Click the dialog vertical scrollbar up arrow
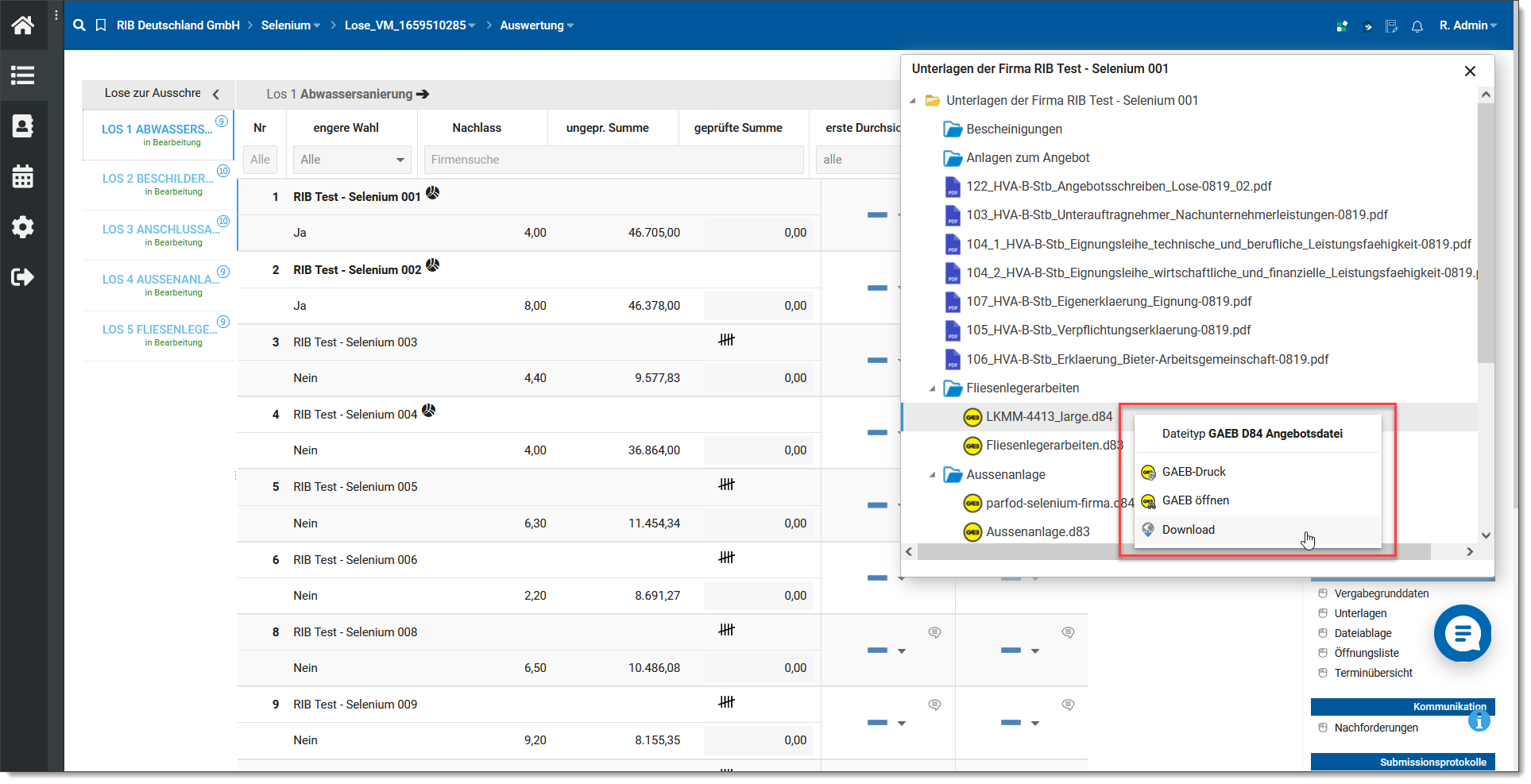Image resolution: width=1531 pixels, height=784 pixels. pyautogui.click(x=1486, y=95)
